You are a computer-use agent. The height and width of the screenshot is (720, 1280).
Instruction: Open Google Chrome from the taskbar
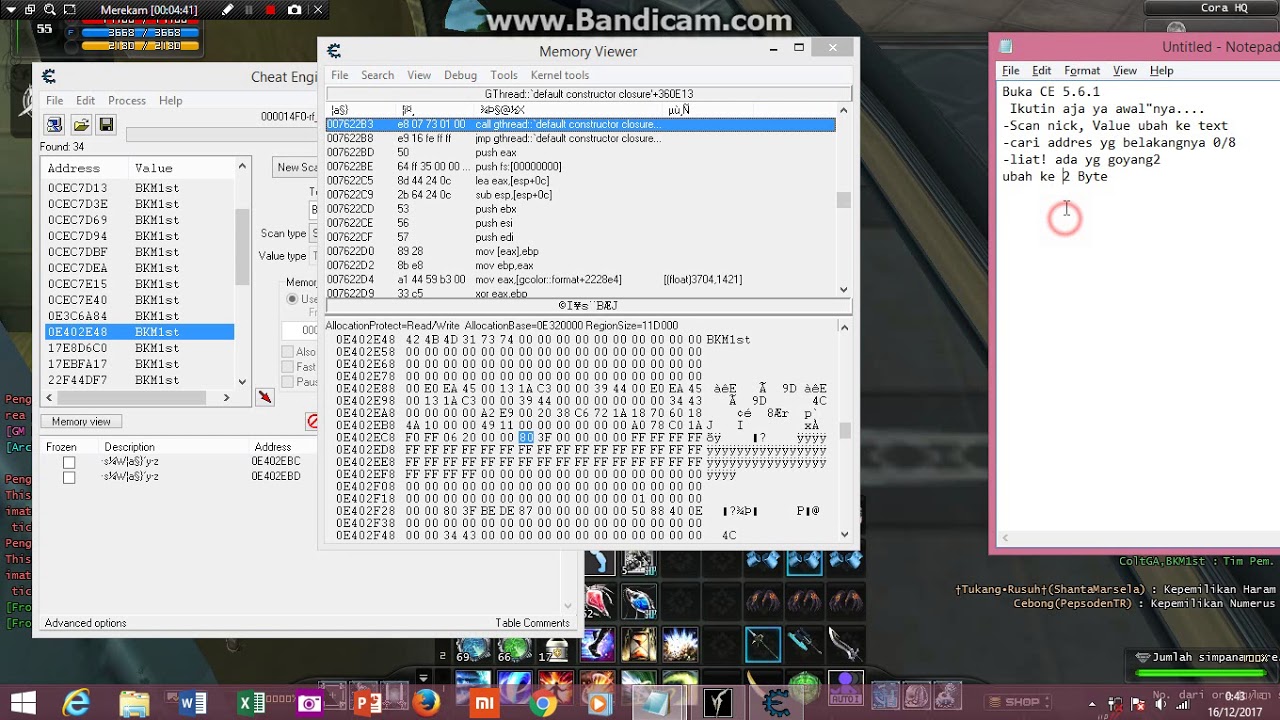543,703
